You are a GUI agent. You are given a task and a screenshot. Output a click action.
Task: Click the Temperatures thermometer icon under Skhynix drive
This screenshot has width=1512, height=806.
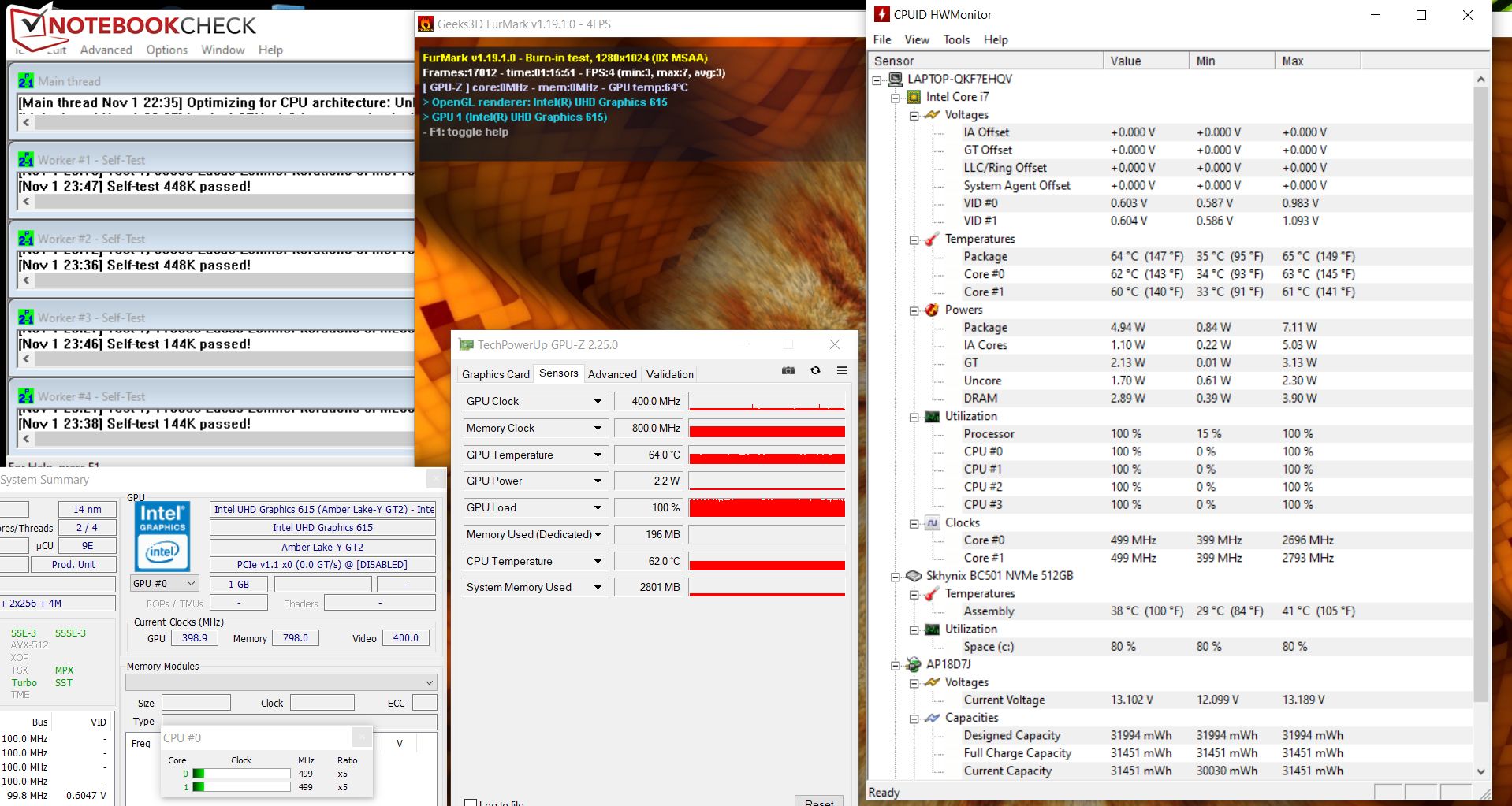pyautogui.click(x=933, y=593)
